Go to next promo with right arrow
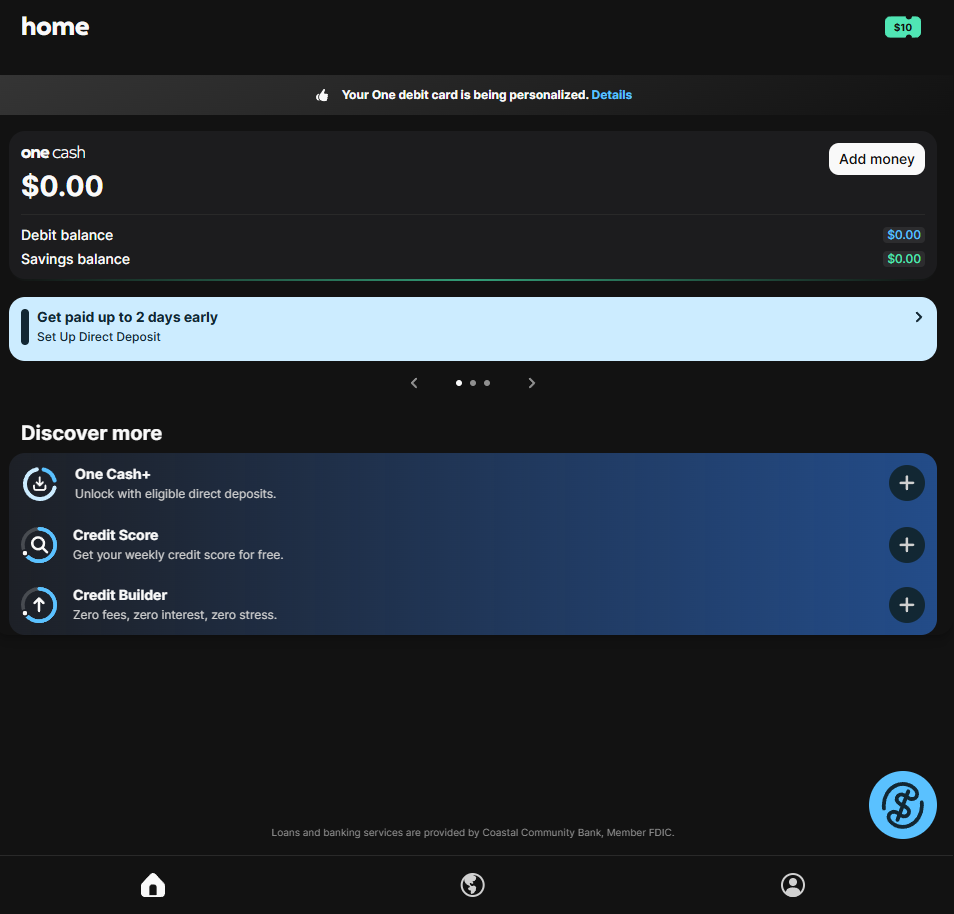 point(532,383)
